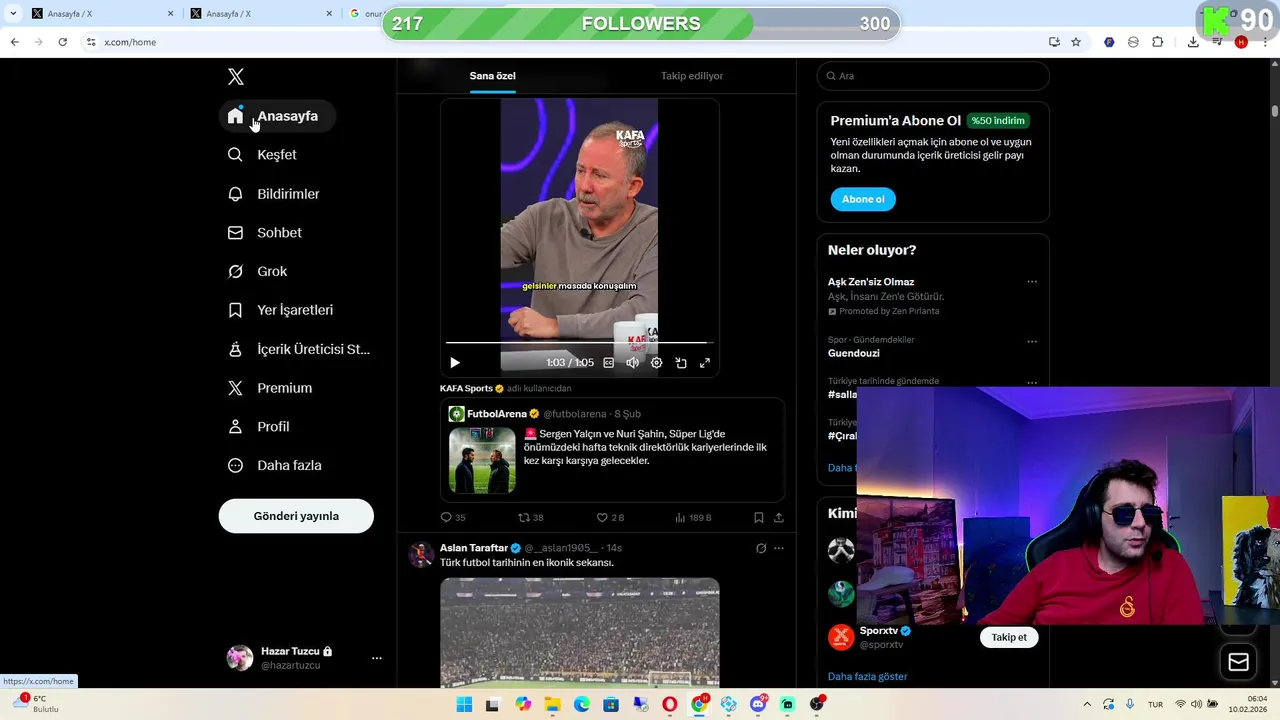Open the Guendouzi trending topic
This screenshot has width=1280, height=720.
[x=854, y=353]
